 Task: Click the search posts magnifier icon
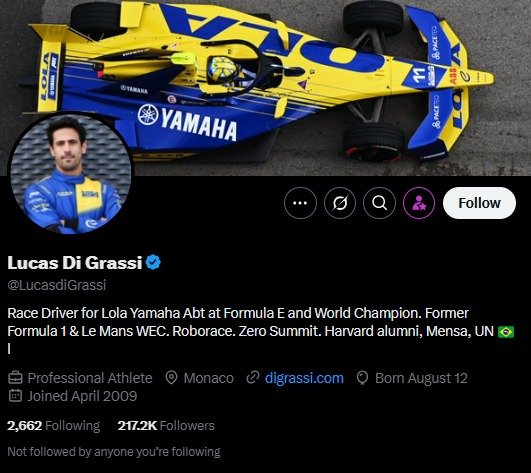click(379, 203)
